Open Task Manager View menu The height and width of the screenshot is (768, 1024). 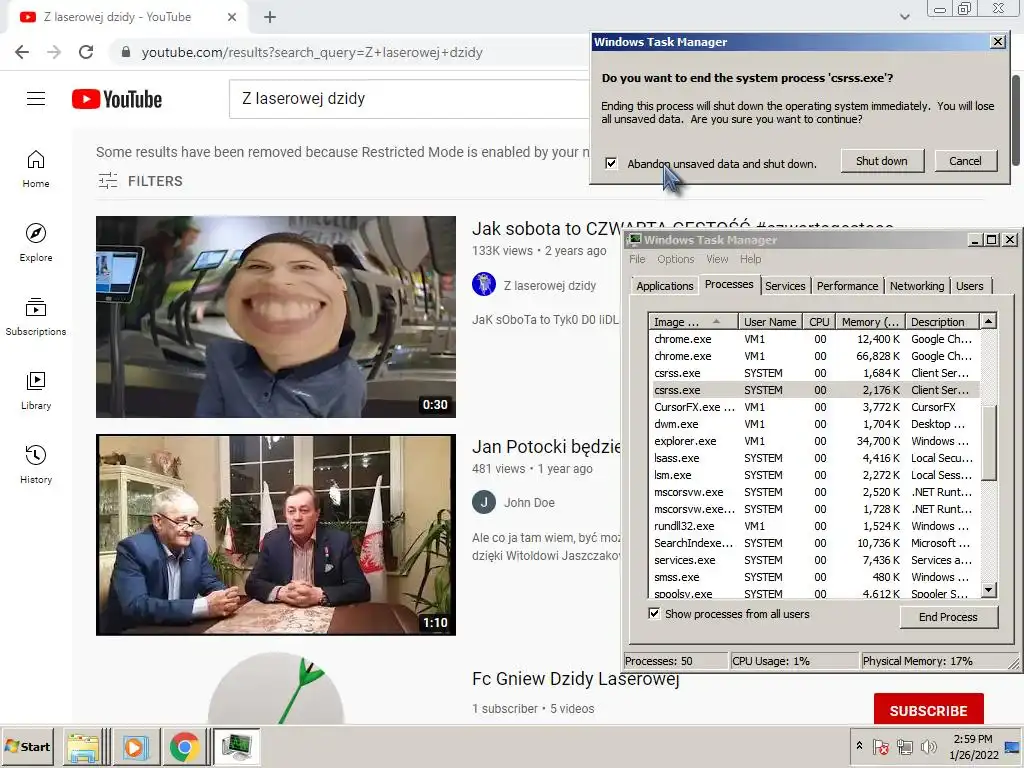pos(717,259)
